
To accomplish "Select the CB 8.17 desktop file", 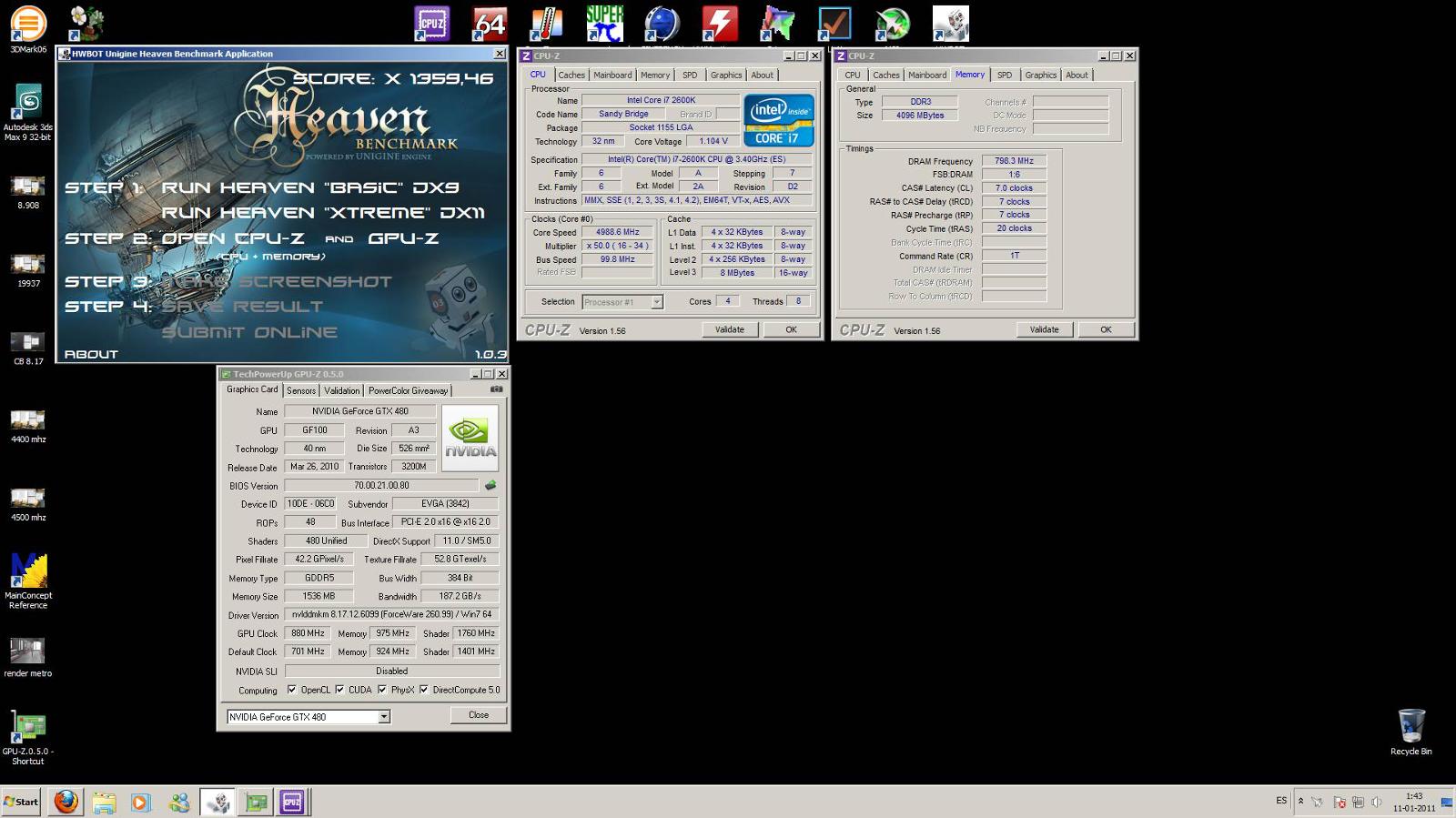I will coord(28,348).
